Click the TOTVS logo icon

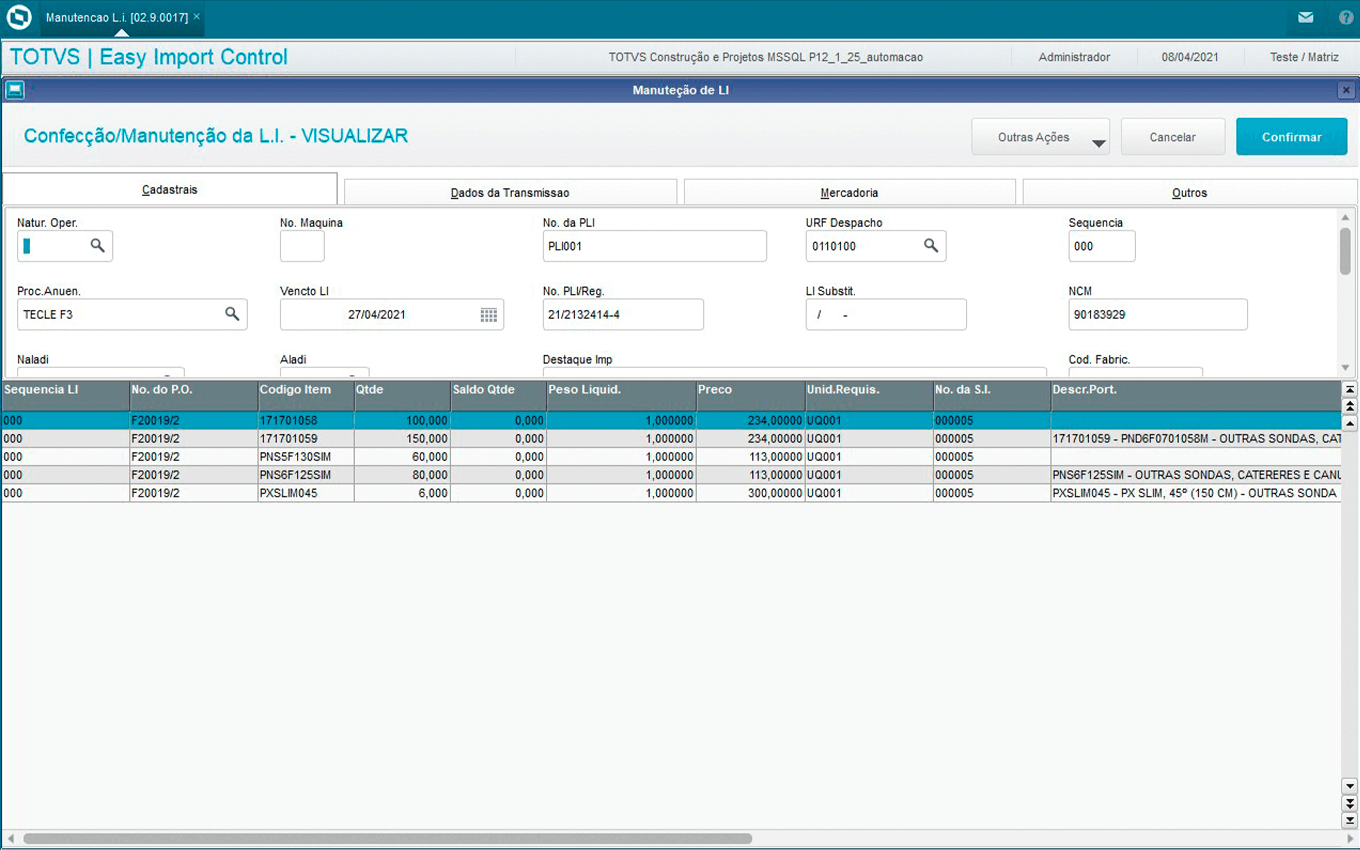[19, 18]
